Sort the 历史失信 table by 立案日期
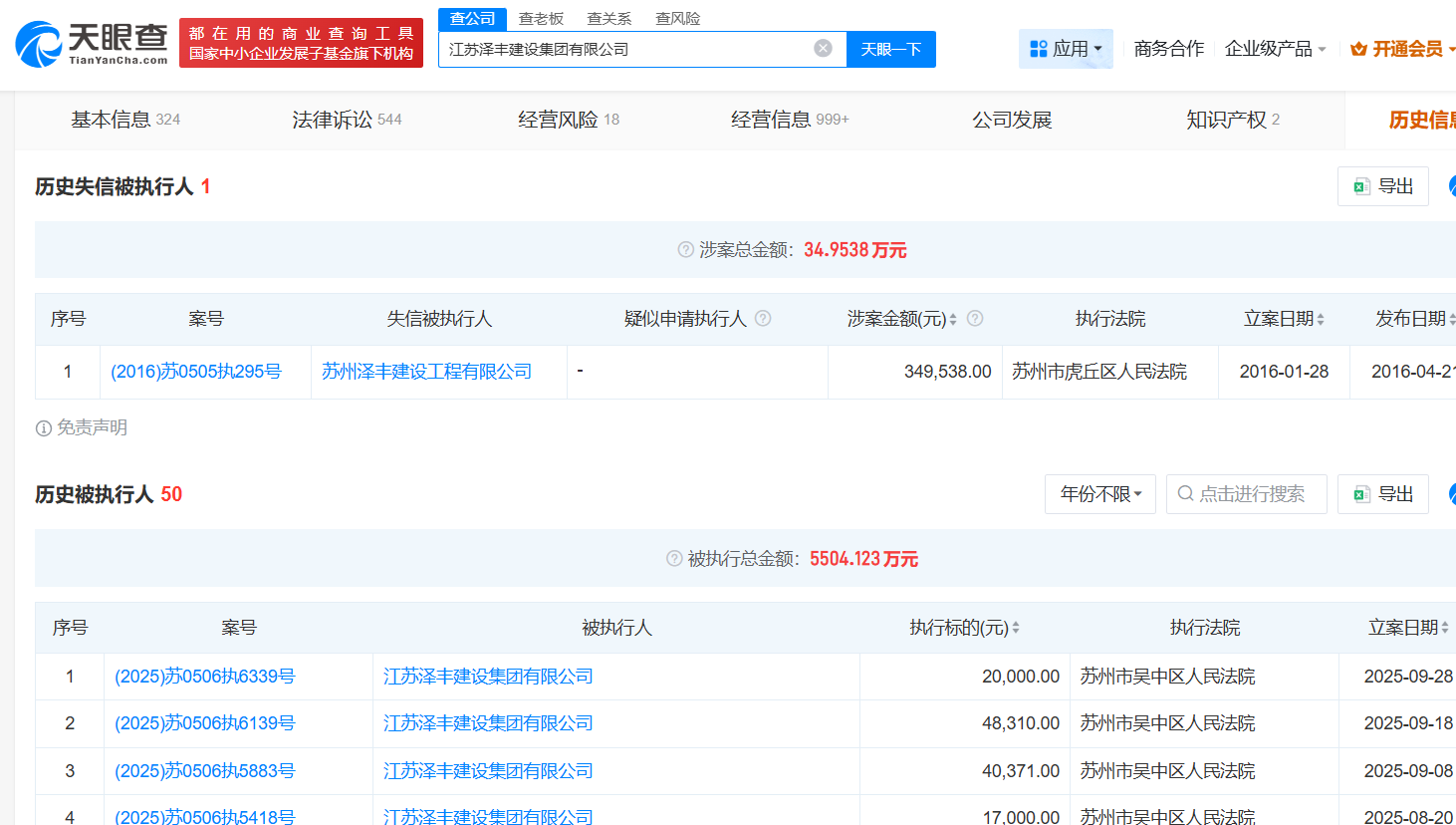The width and height of the screenshot is (1456, 825). [x=1321, y=319]
